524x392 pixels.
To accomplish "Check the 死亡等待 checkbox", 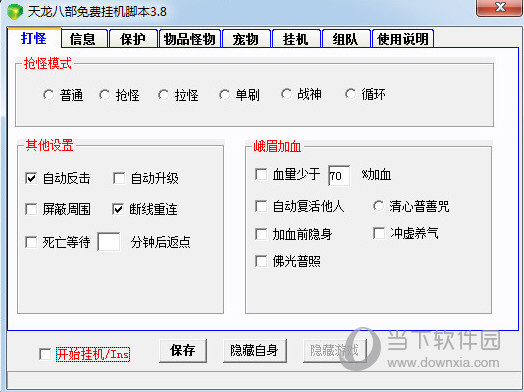I will tap(31, 242).
